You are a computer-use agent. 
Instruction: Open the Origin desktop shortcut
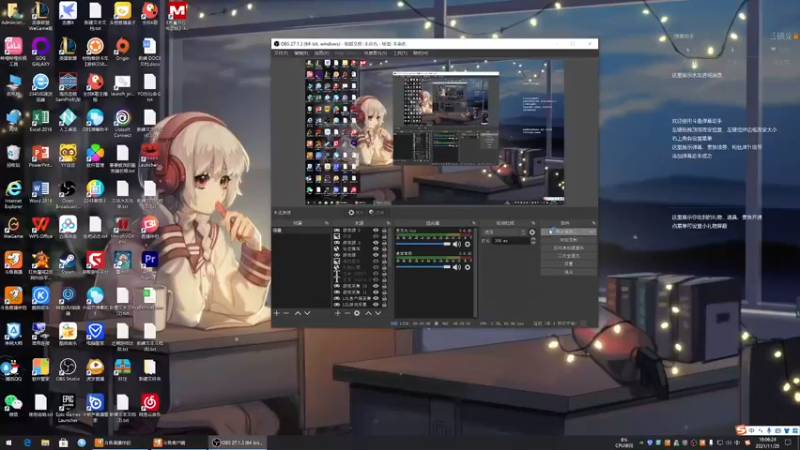(x=122, y=49)
